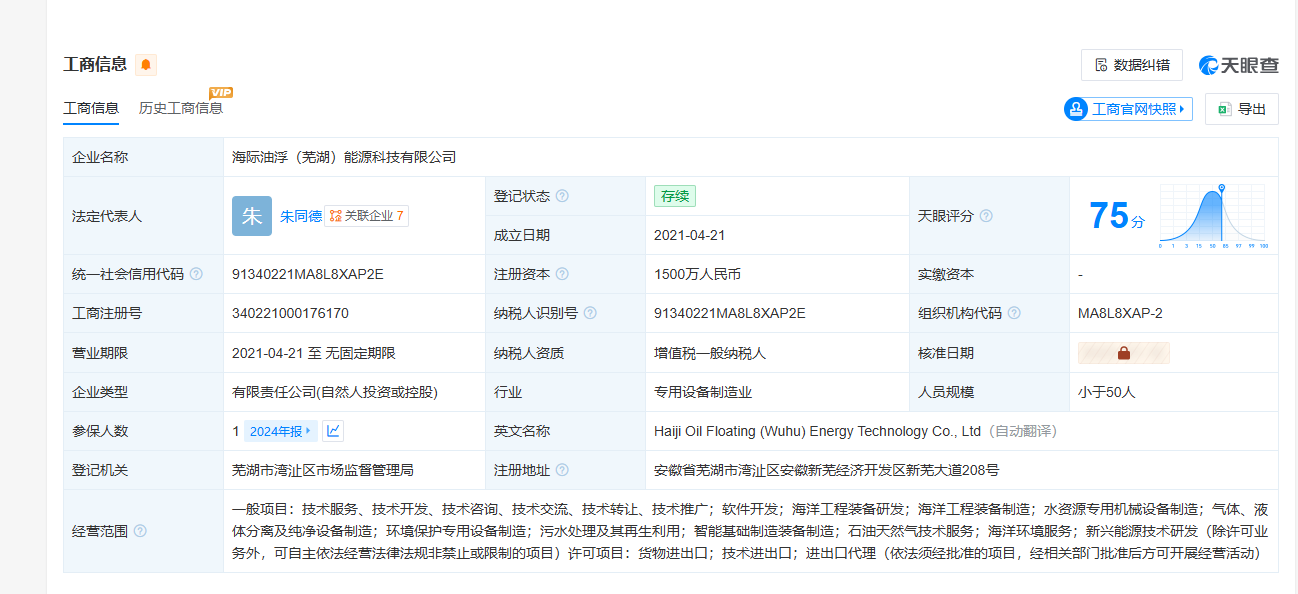Click the registered address 新芜大道208号
Viewport: 1298px width, 594px height.
pos(826,470)
